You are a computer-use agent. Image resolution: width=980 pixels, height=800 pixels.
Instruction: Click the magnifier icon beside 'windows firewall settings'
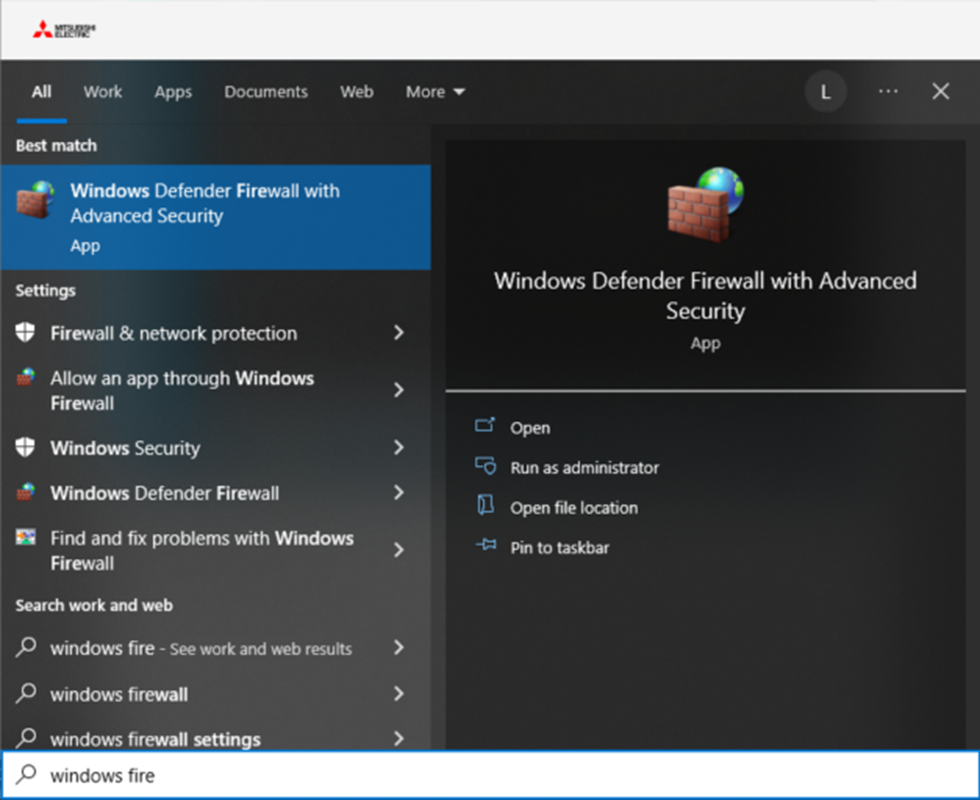26,738
